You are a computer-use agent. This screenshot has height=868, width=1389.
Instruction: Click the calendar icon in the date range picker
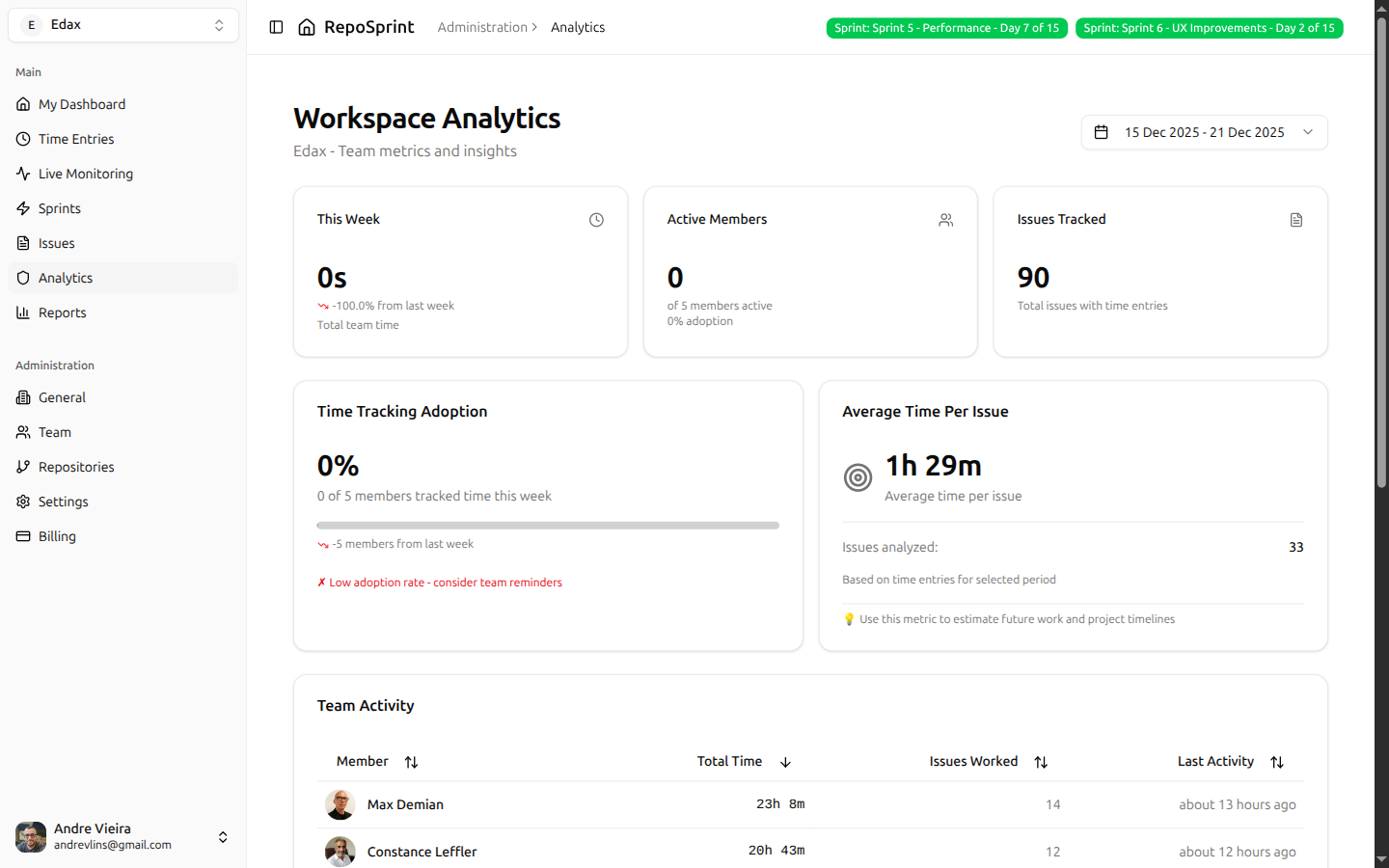(x=1102, y=132)
